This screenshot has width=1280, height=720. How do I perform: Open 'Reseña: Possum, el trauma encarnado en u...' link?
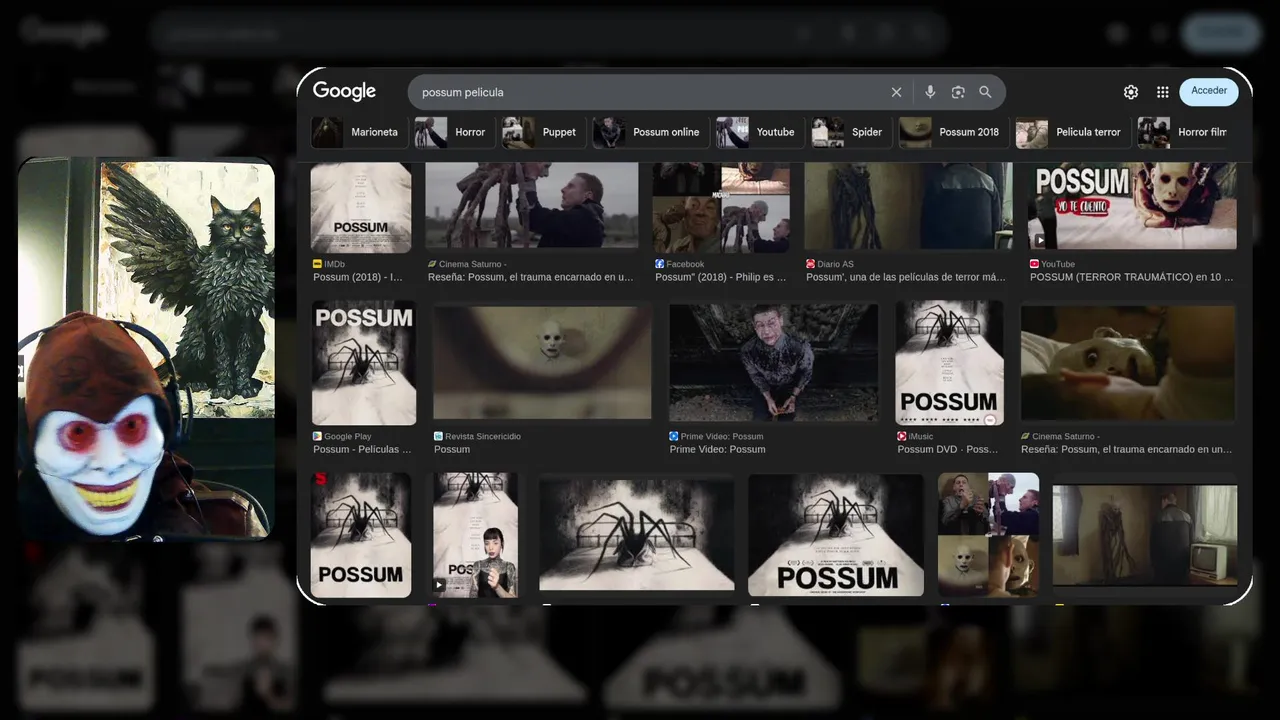click(531, 277)
